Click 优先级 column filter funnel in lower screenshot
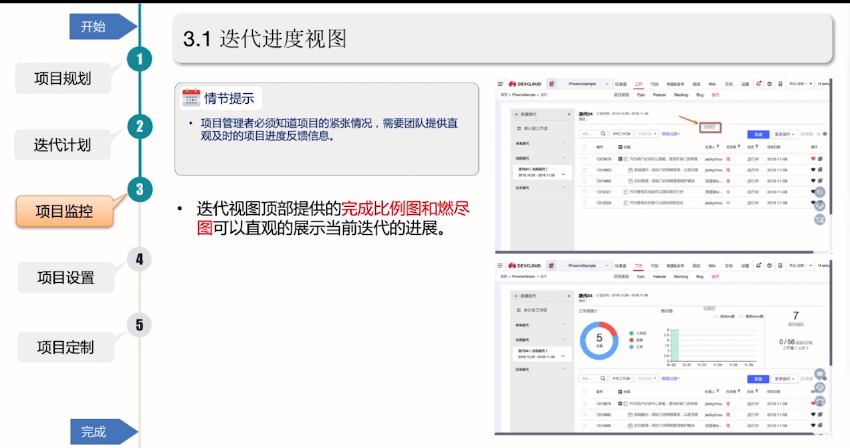The height and width of the screenshot is (448, 850). tap(739, 391)
